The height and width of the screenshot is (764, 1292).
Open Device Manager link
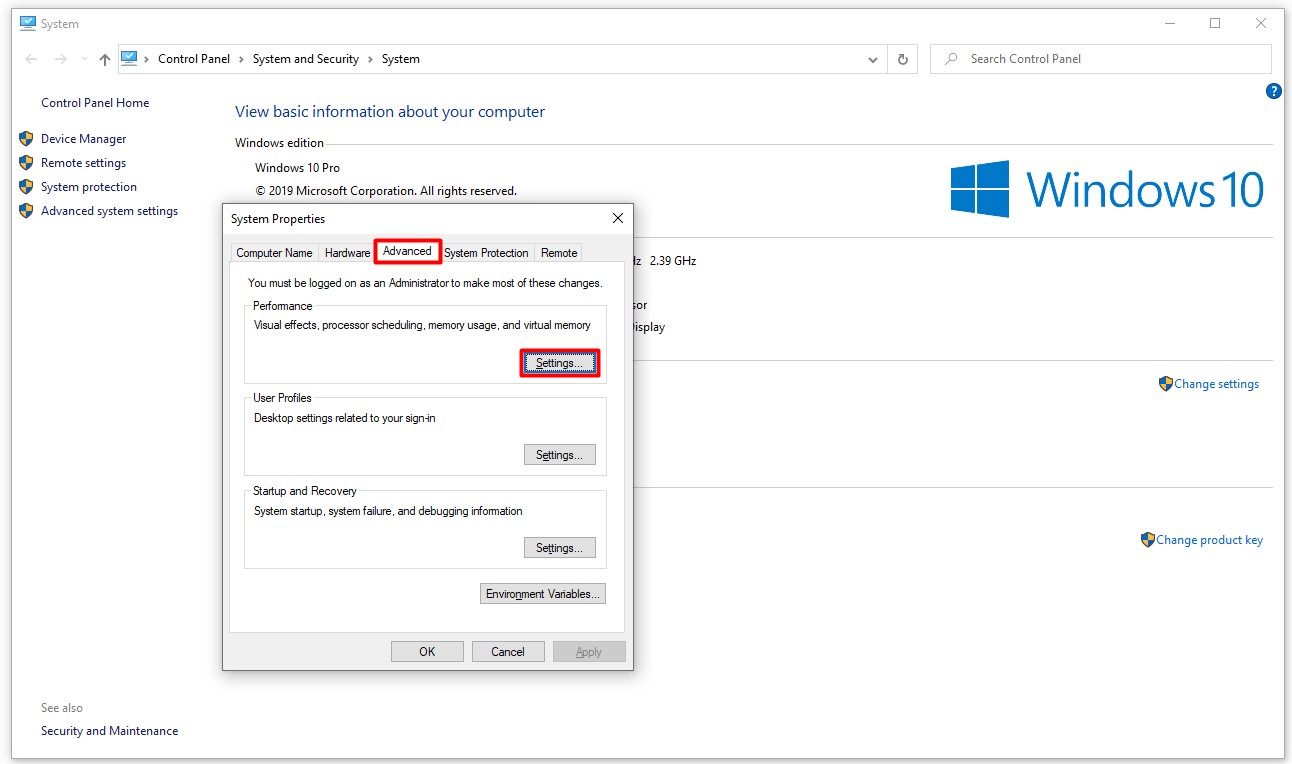[x=84, y=139]
